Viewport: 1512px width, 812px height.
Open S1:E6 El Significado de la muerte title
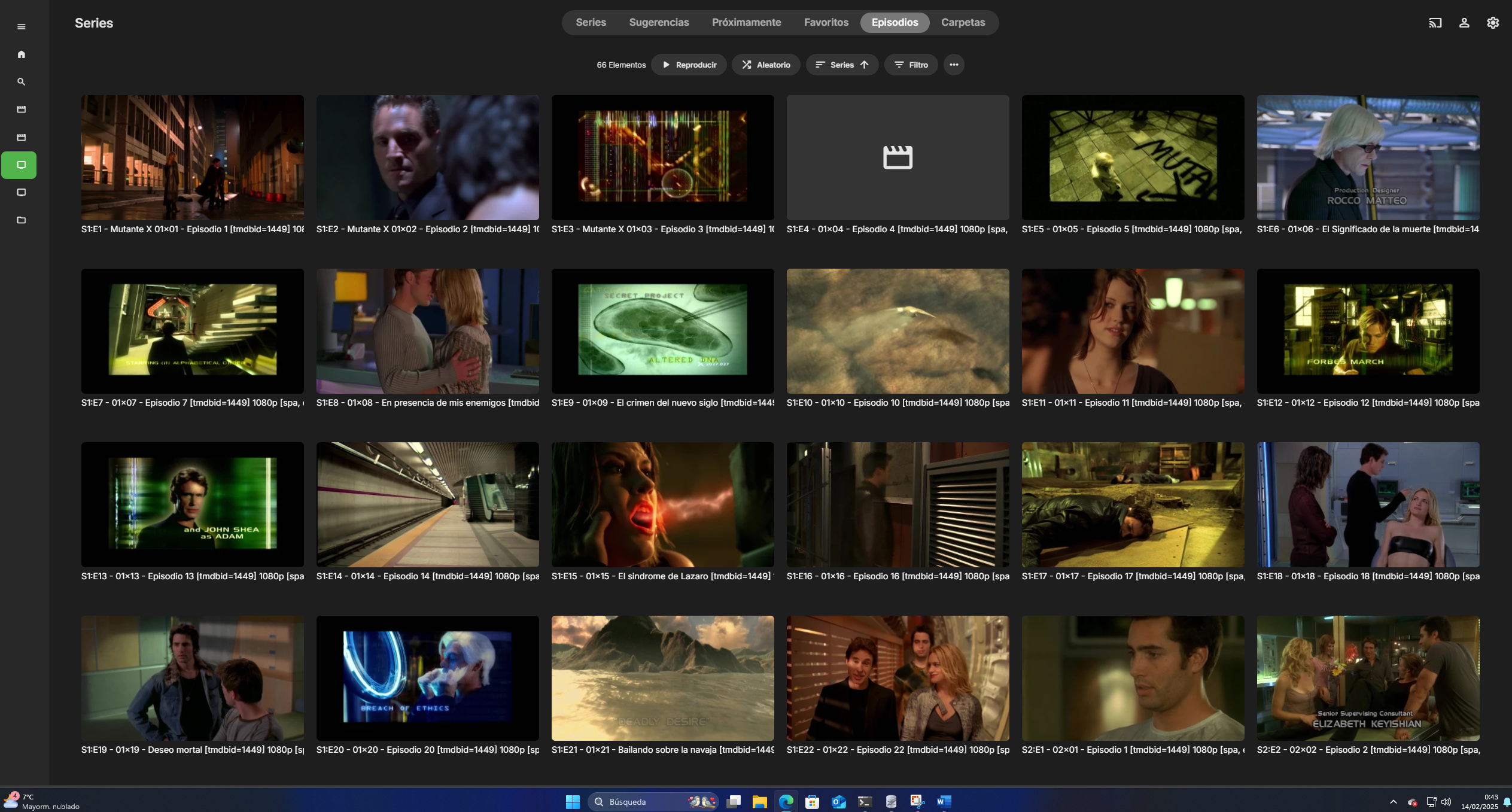pos(1367,229)
